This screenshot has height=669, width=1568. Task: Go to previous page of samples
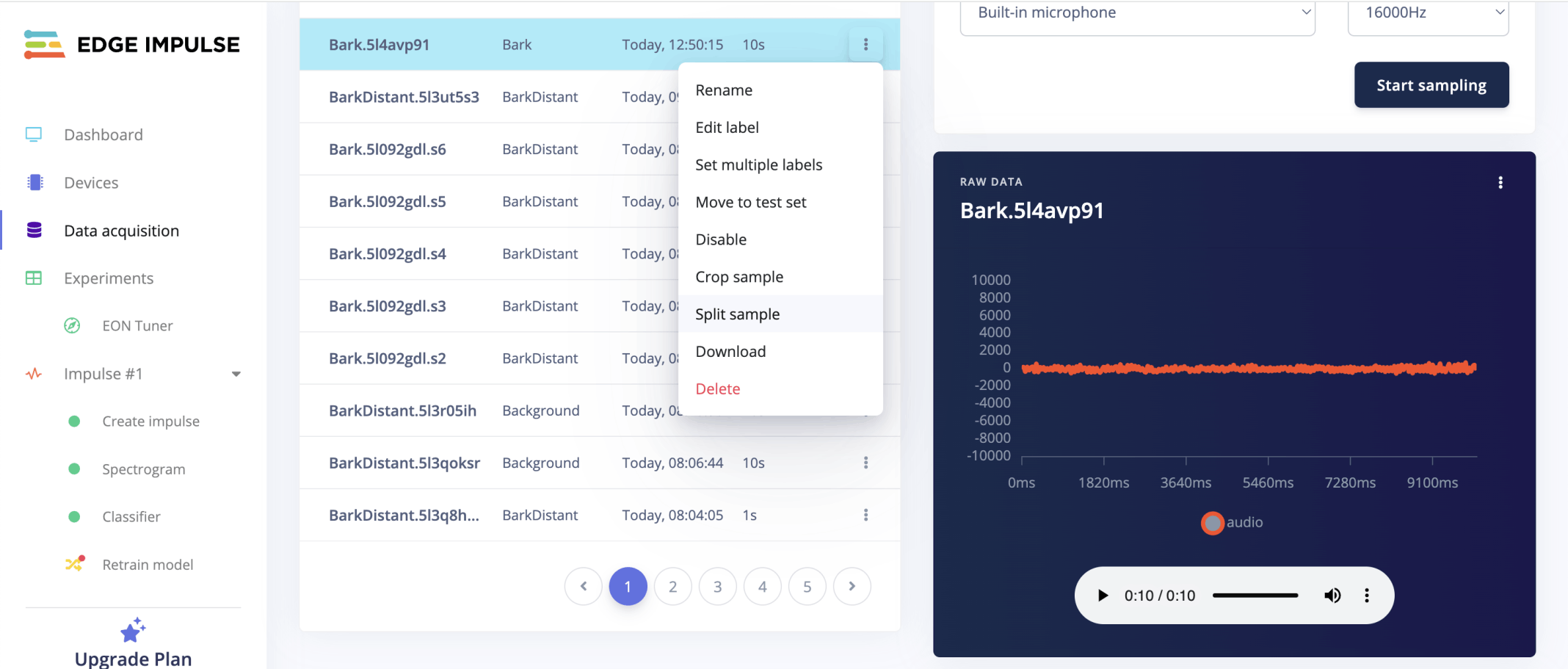pyautogui.click(x=584, y=586)
